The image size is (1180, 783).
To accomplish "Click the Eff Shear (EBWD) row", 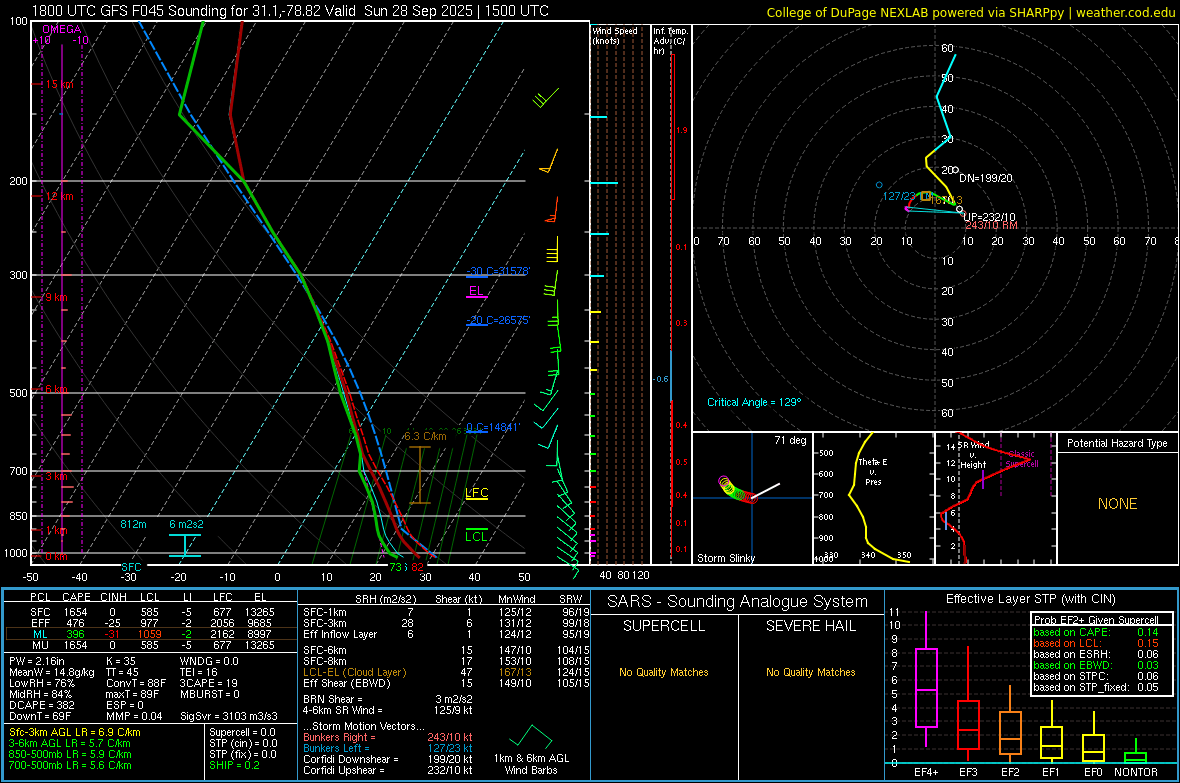I will (x=446, y=683).
